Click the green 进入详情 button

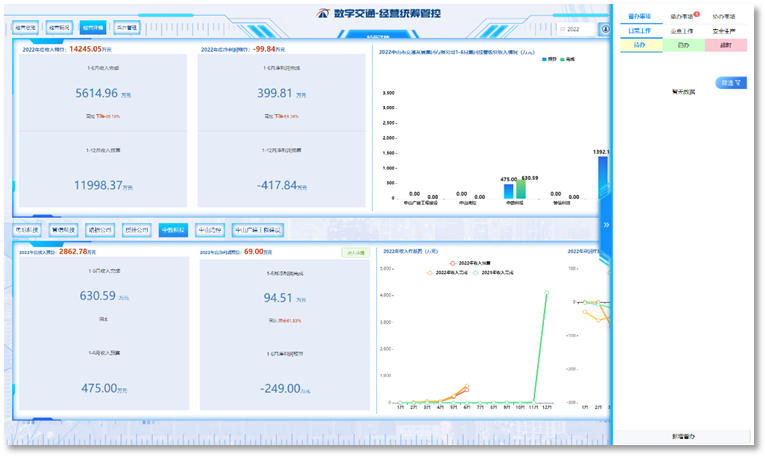(356, 253)
